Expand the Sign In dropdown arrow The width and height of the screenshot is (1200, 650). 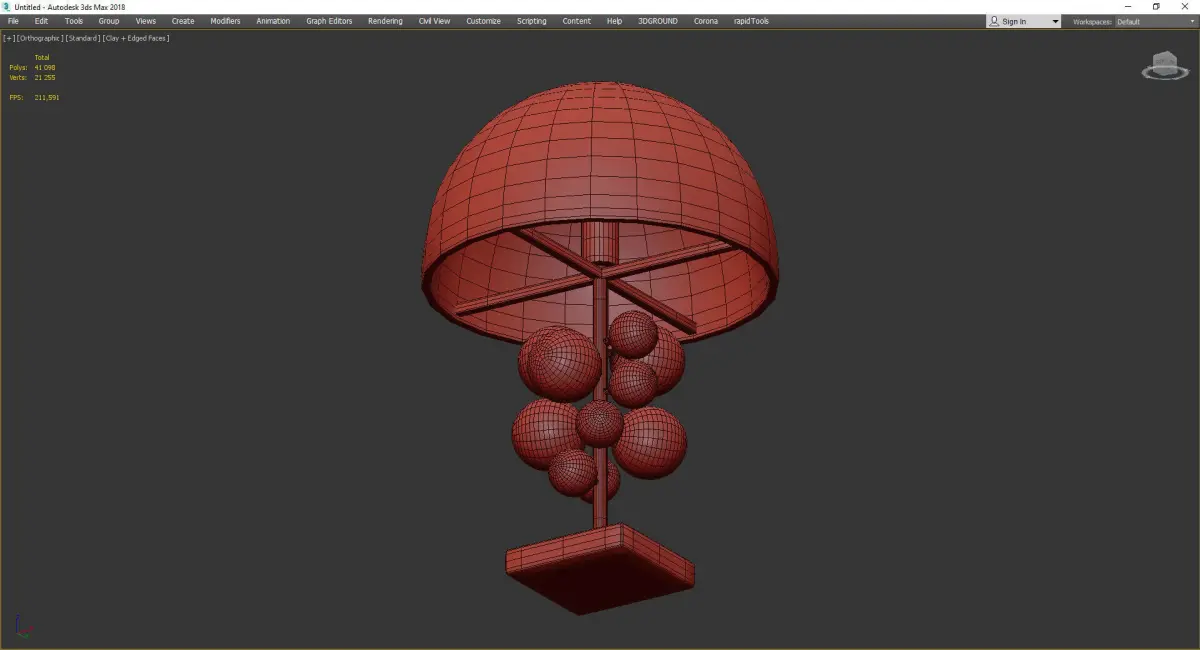[1054, 22]
